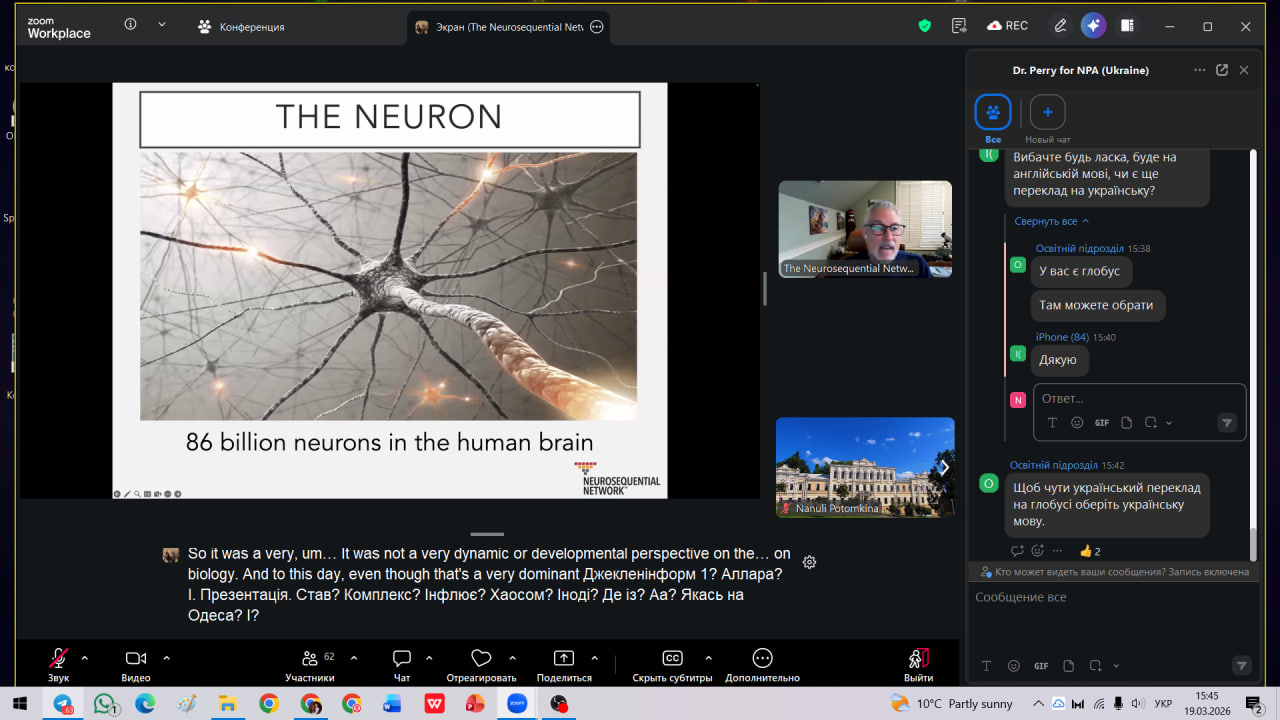Select the Все chat tab
The height and width of the screenshot is (720, 1280).
click(993, 113)
